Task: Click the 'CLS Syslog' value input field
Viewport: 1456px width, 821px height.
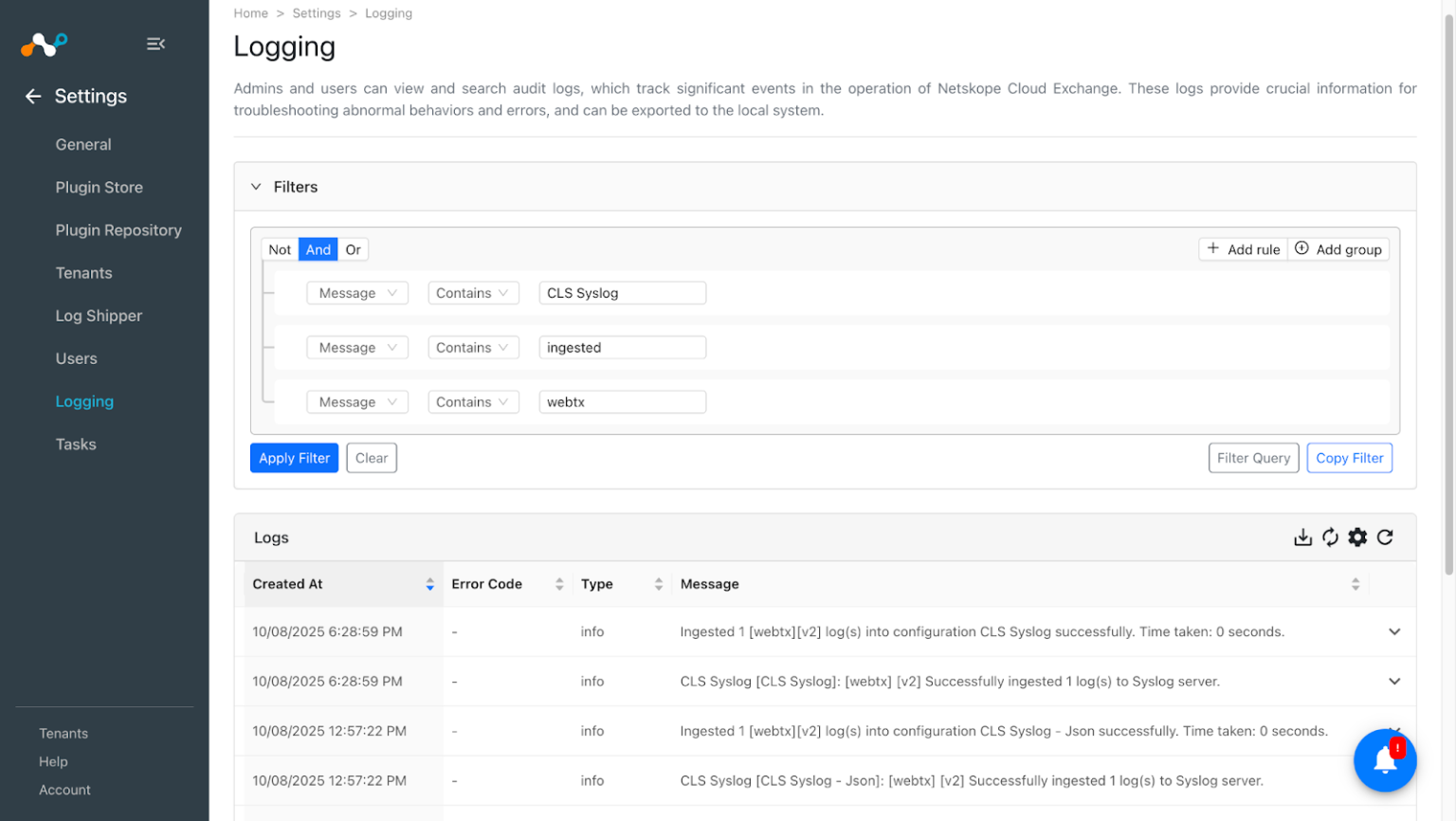Action: [x=623, y=293]
